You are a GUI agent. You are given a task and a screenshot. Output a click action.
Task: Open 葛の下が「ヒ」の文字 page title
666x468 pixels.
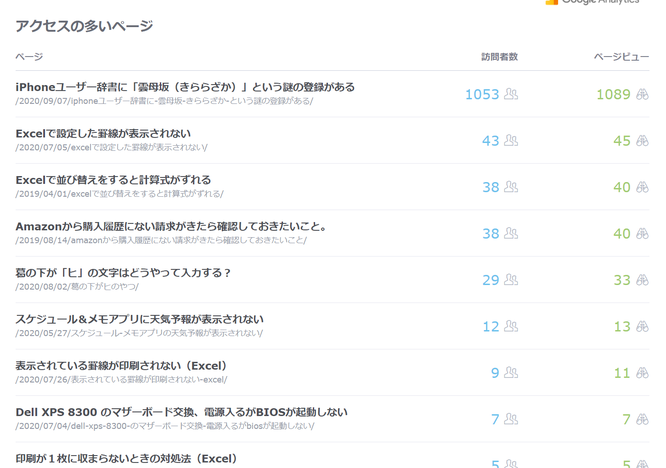[123, 273]
